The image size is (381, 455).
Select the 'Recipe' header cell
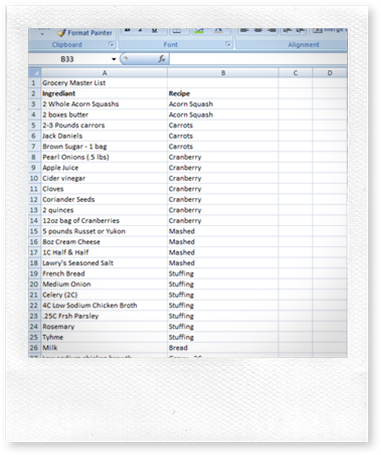(x=223, y=94)
